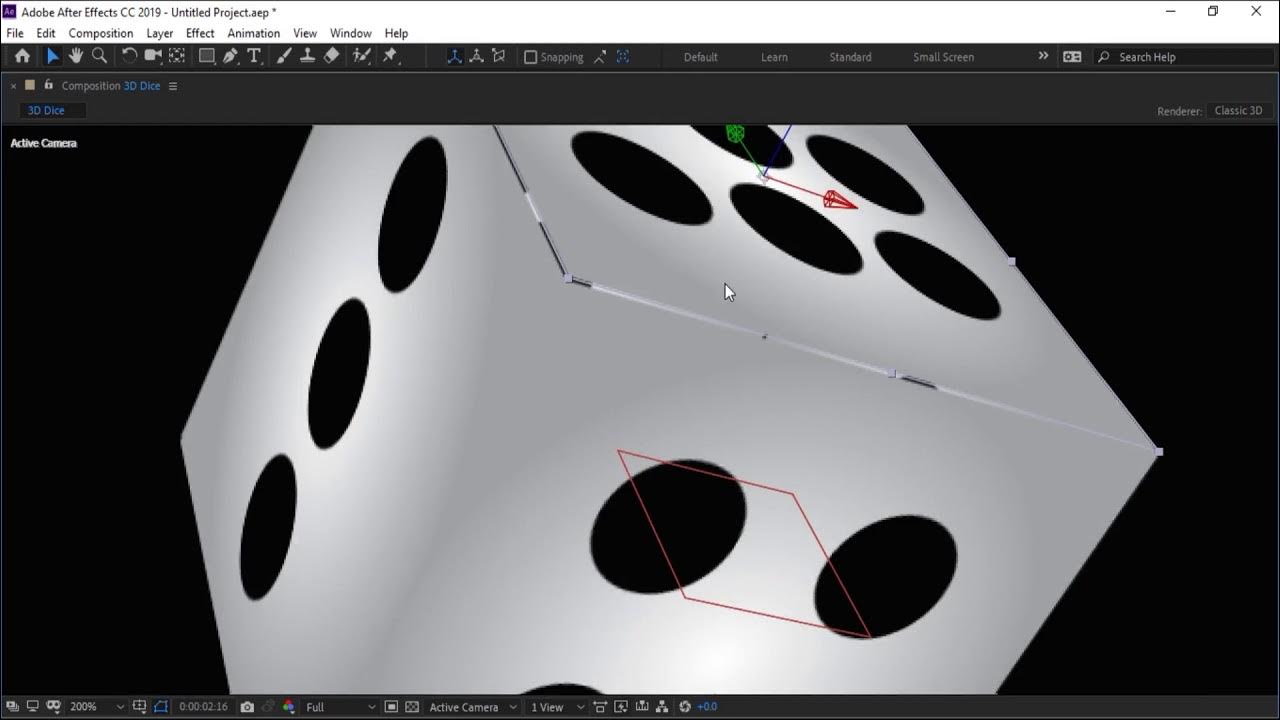Toggle Pixel Aspect Ratio Correction
1280x720 pixels.
pos(599,707)
